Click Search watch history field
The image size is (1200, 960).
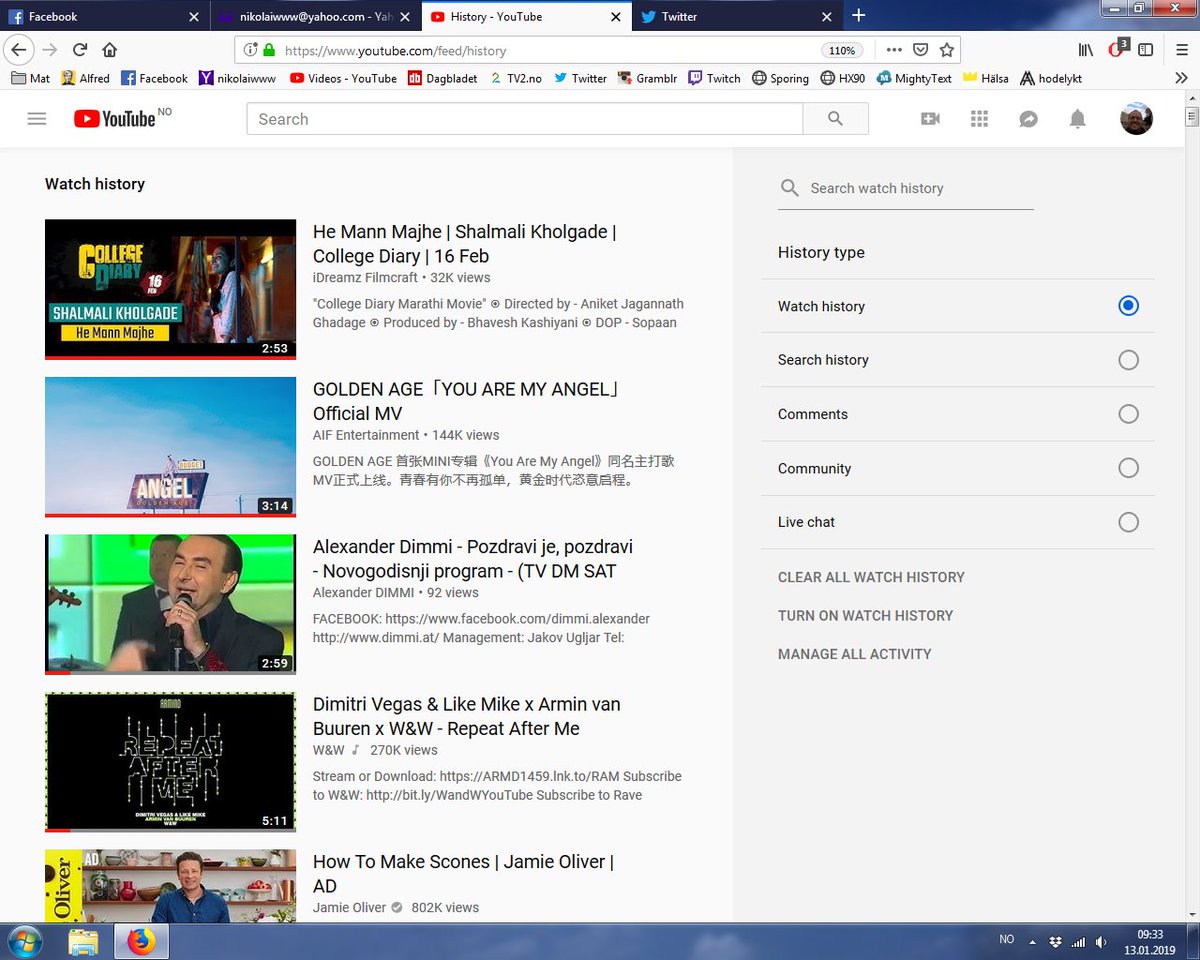coord(905,188)
